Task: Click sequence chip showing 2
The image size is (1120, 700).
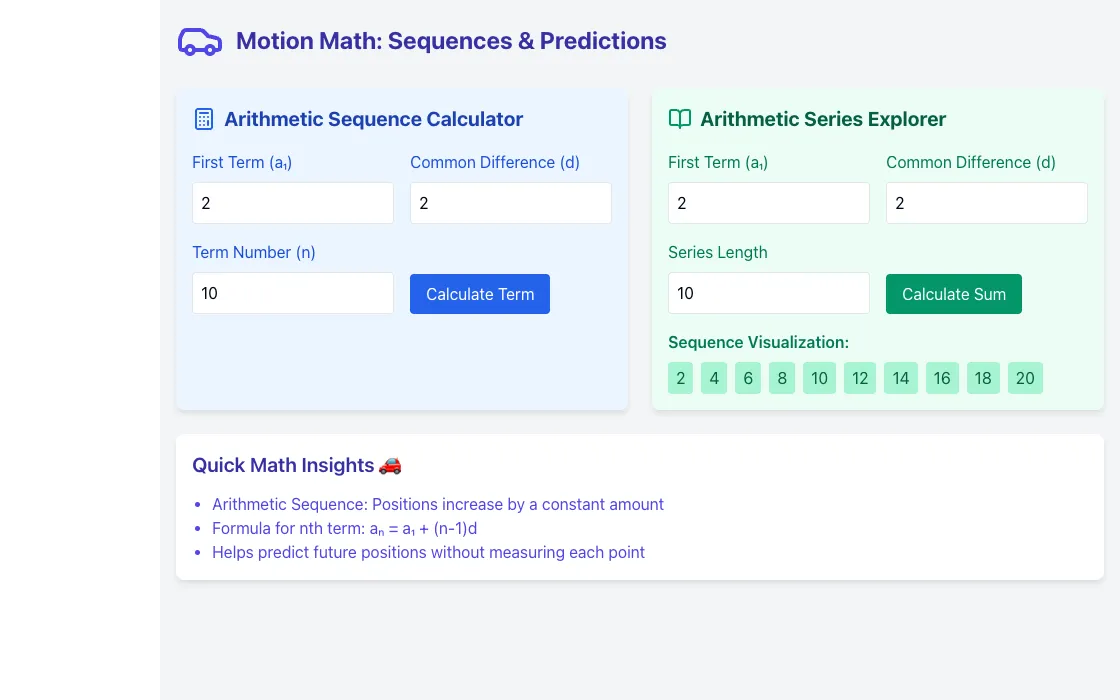Action: [681, 379]
